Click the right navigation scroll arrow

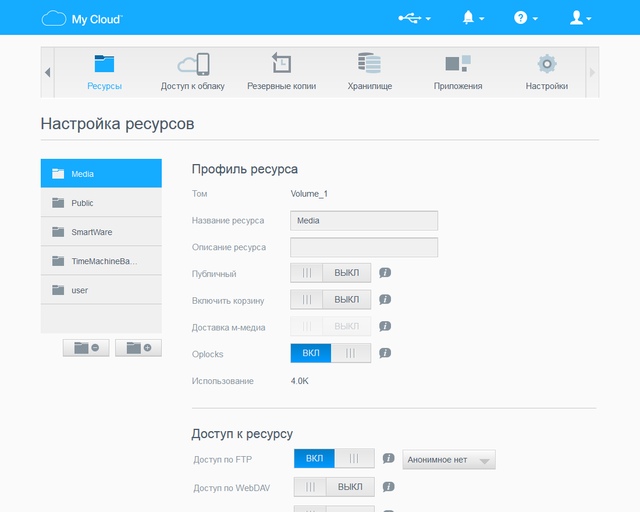[x=592, y=72]
